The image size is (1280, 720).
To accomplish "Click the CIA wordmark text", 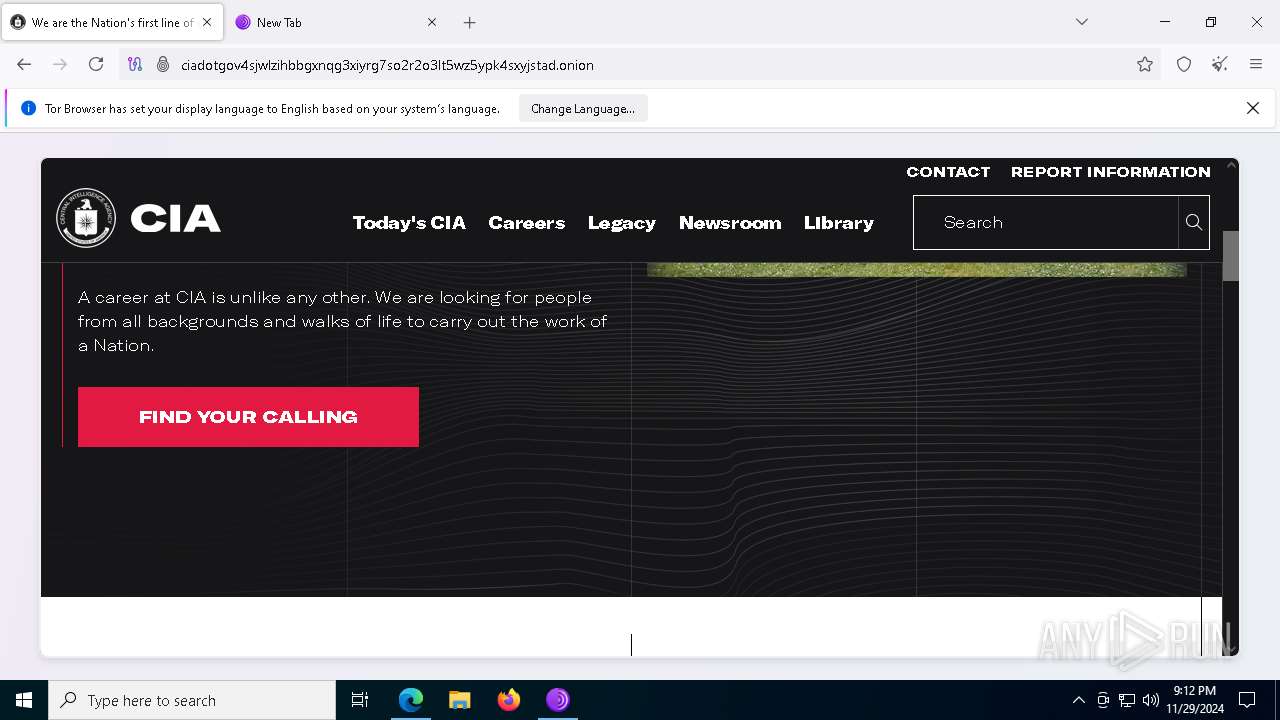I will tap(175, 219).
